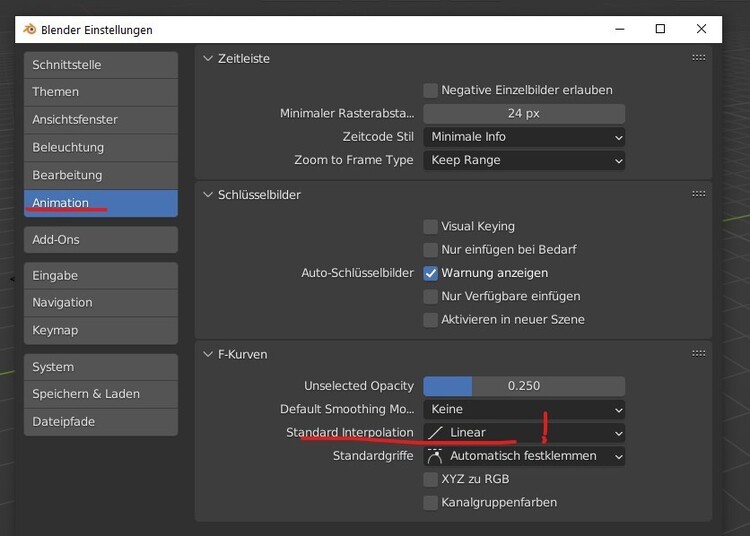Minimize the Blender Einstellungen window
The image size is (750, 536).
coord(614,29)
